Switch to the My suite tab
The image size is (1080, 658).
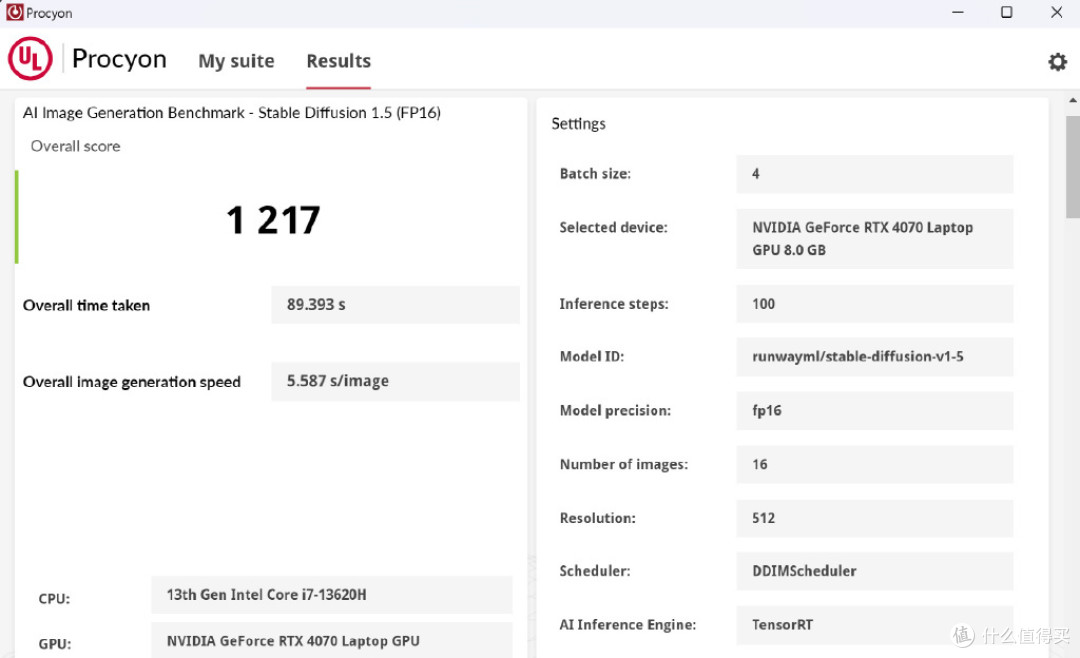[236, 61]
